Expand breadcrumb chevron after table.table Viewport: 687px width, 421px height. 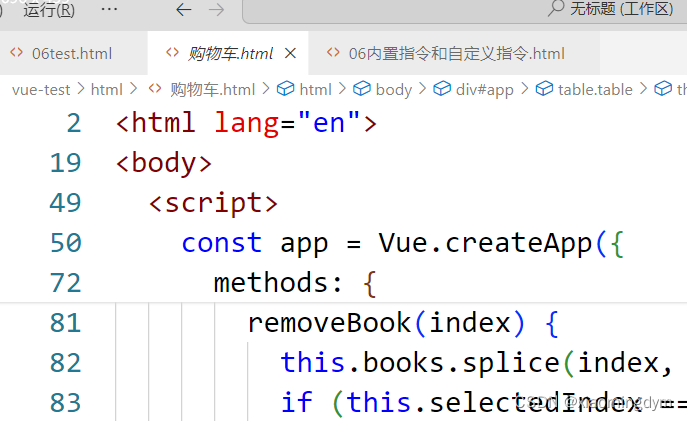click(x=643, y=89)
